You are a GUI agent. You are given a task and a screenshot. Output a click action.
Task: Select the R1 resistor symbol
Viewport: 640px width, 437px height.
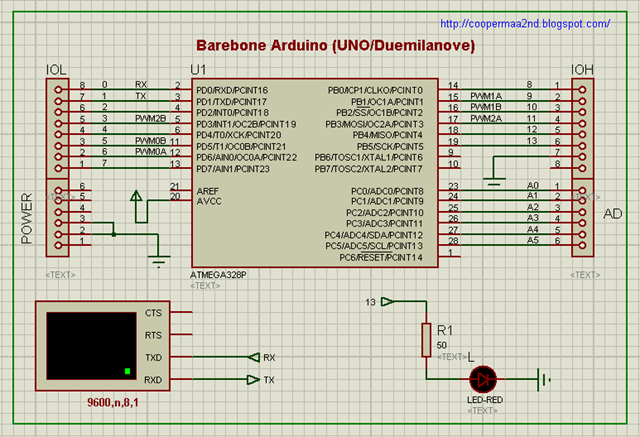[x=426, y=341]
